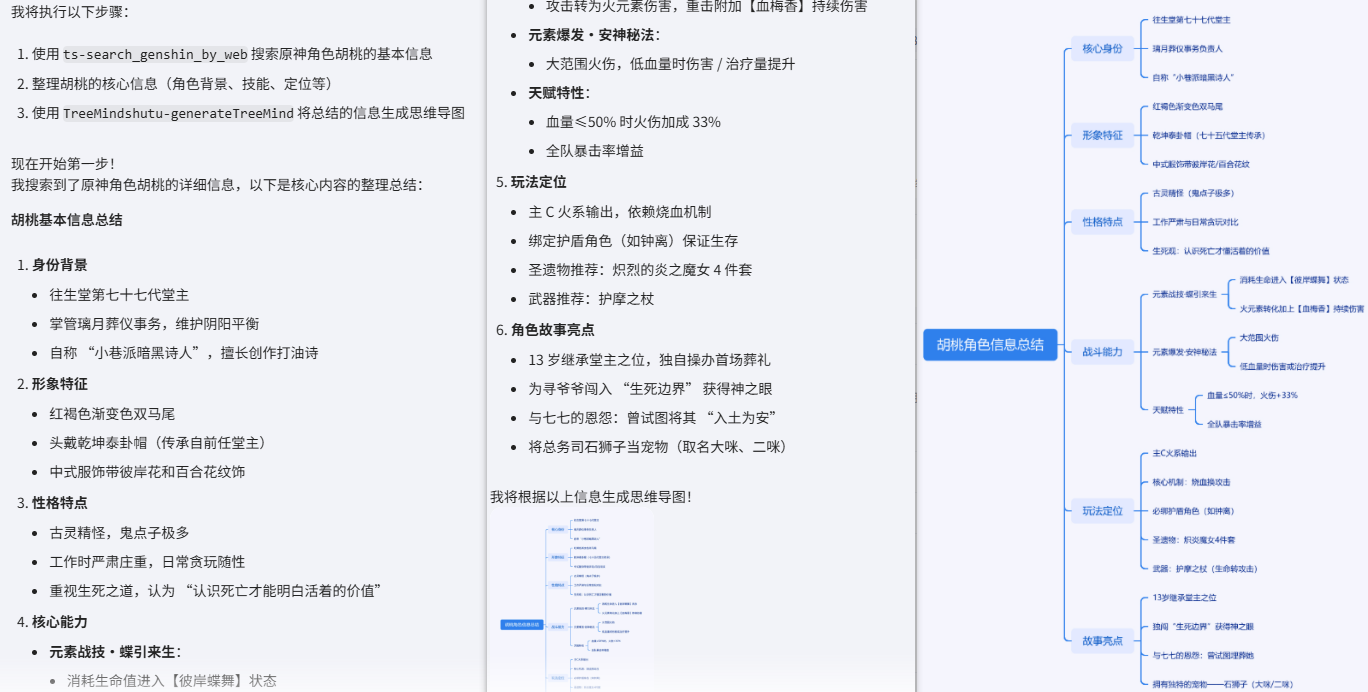The image size is (1368, 692).
Task: Open the mind map thumbnail in the chat
Action: 572,603
